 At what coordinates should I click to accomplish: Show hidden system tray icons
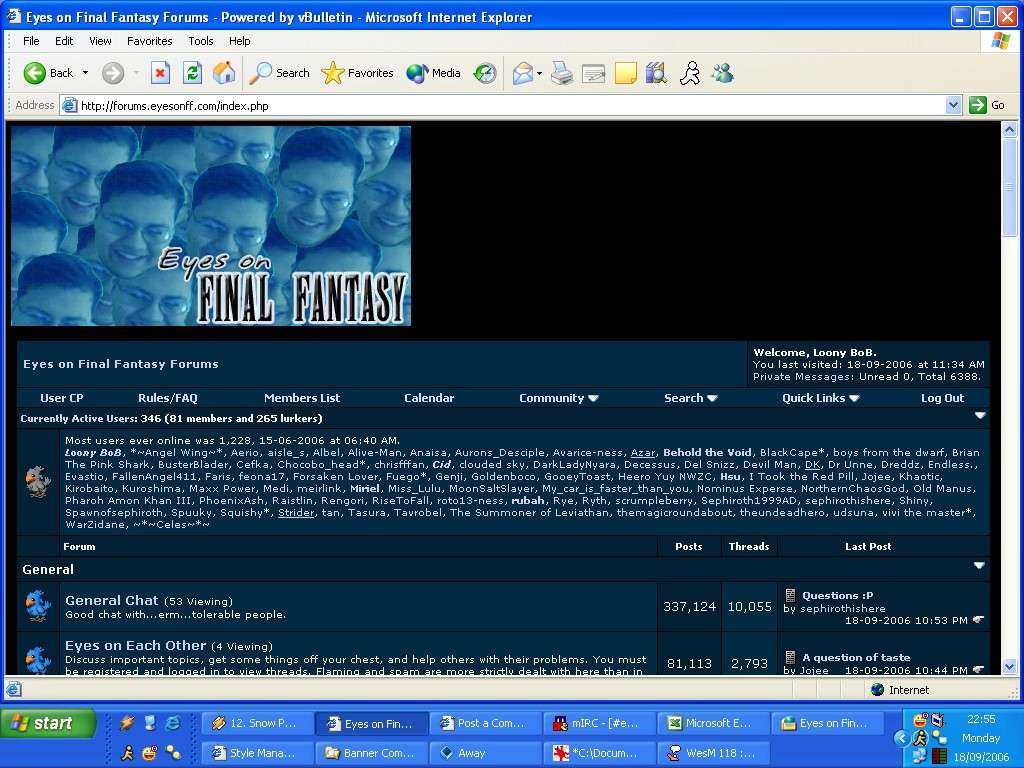[x=902, y=738]
